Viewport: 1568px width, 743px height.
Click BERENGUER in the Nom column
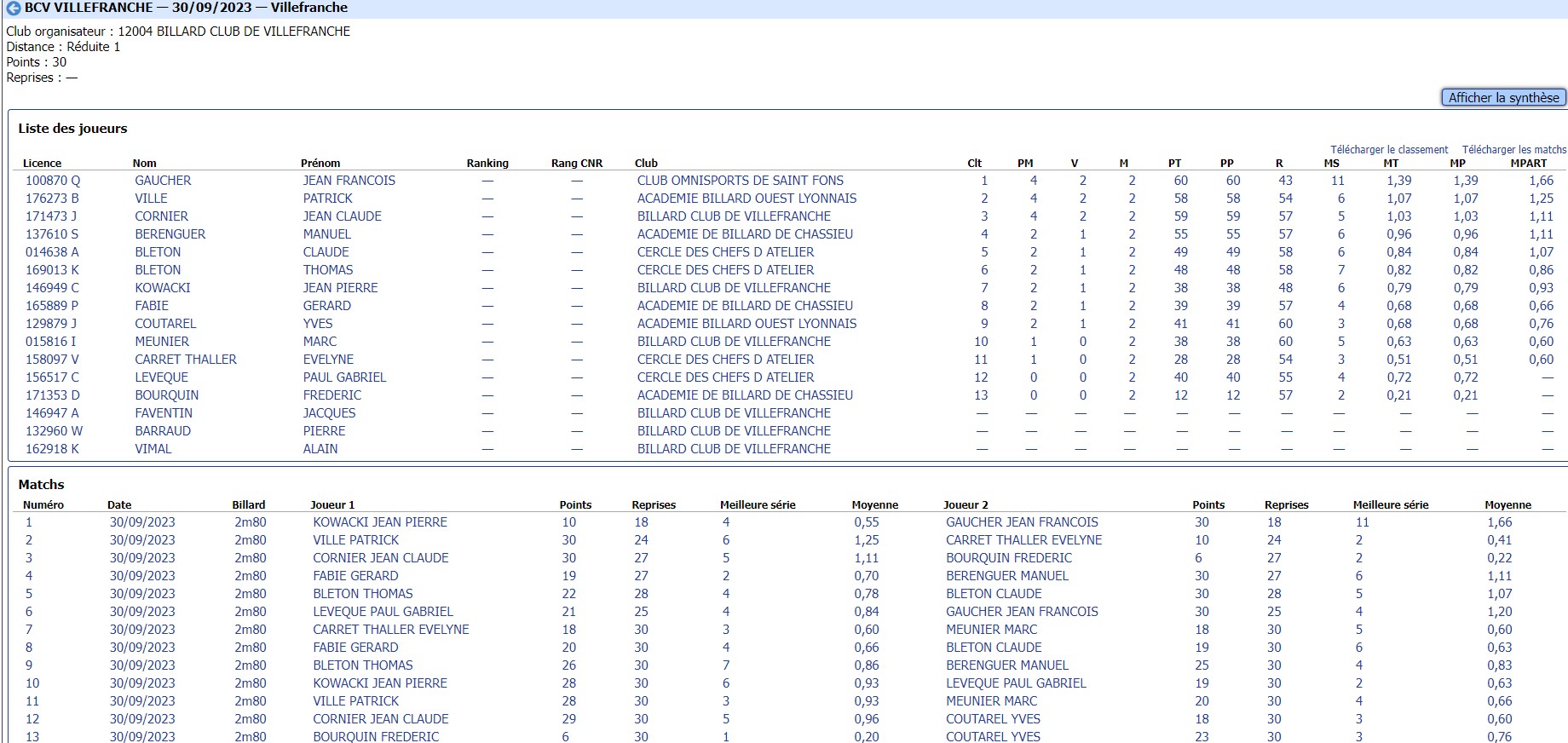170,234
